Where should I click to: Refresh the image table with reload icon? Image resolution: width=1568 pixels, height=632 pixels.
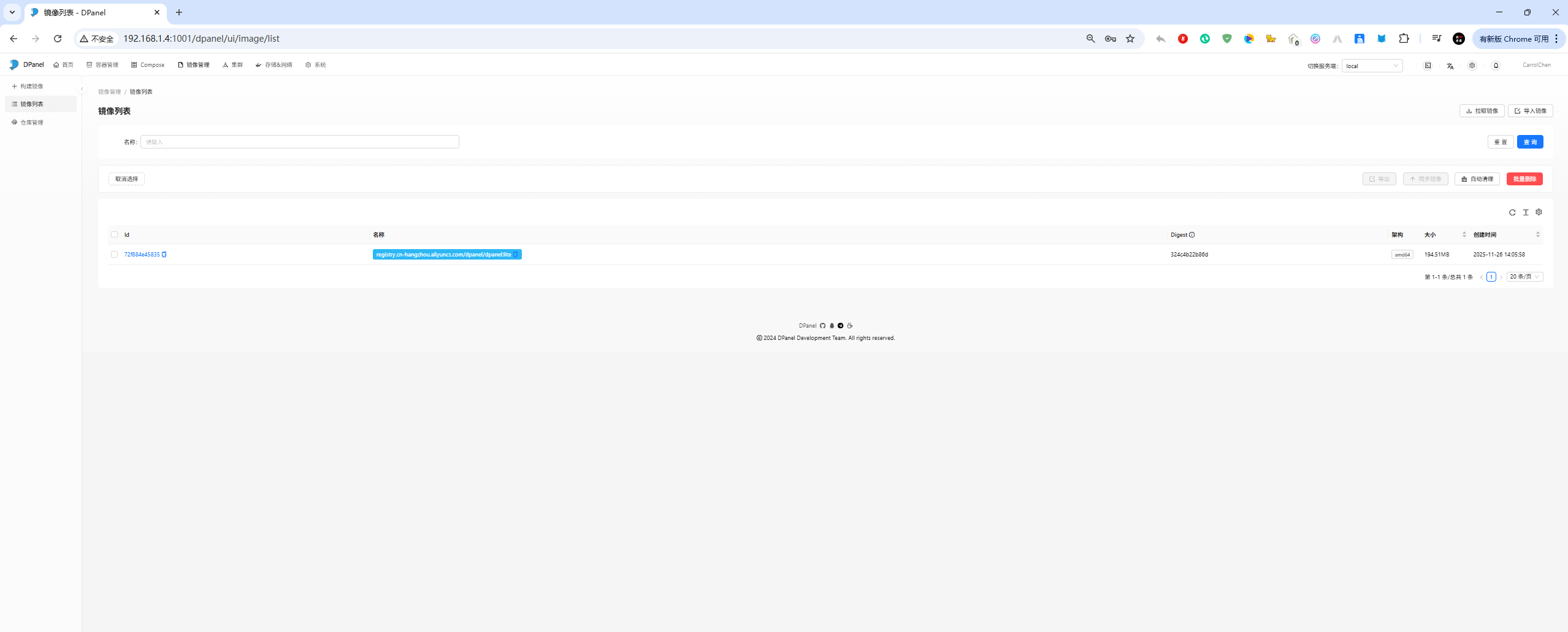pos(1512,212)
